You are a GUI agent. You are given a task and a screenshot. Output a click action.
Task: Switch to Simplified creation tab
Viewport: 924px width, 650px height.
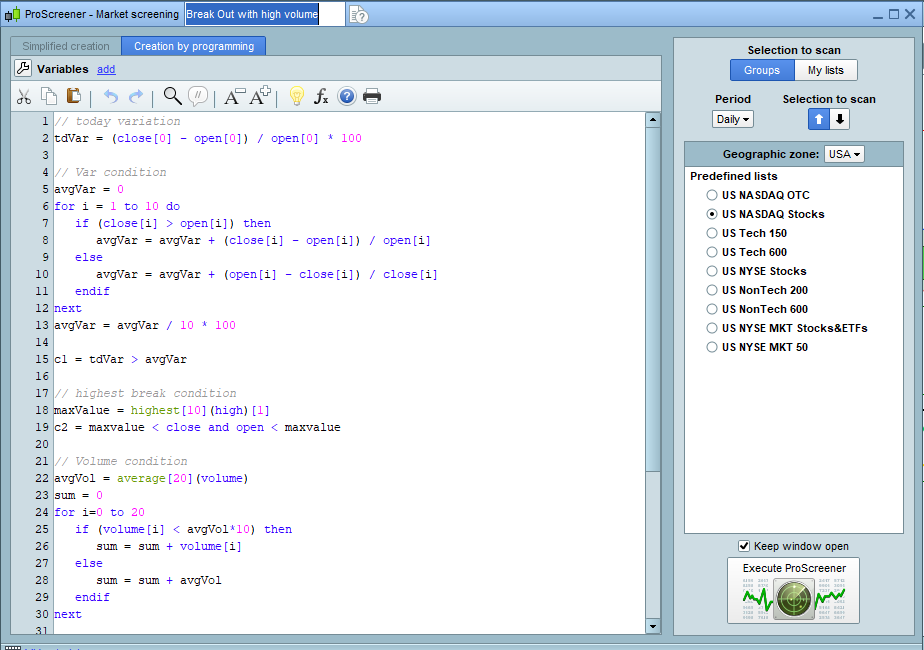(66, 46)
